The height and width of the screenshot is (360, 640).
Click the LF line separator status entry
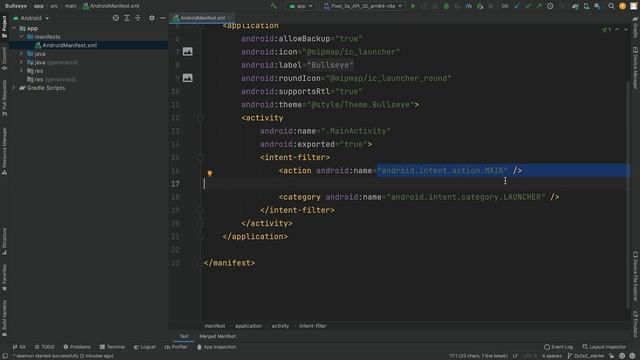[x=515, y=356]
